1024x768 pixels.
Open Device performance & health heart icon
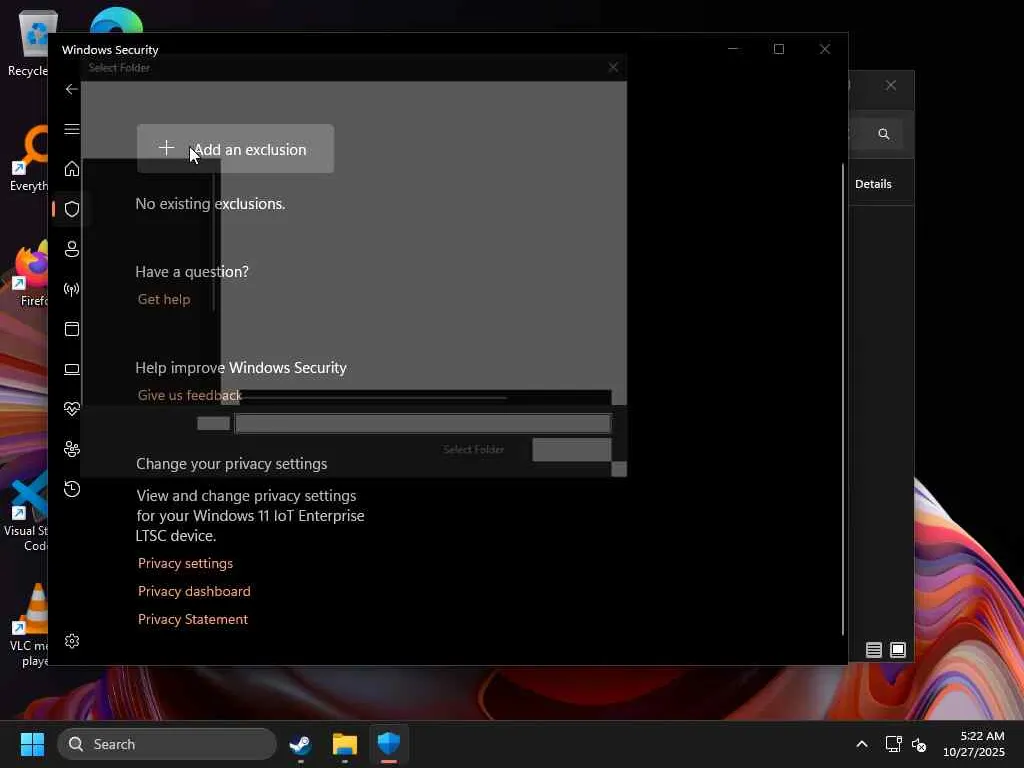coord(72,409)
